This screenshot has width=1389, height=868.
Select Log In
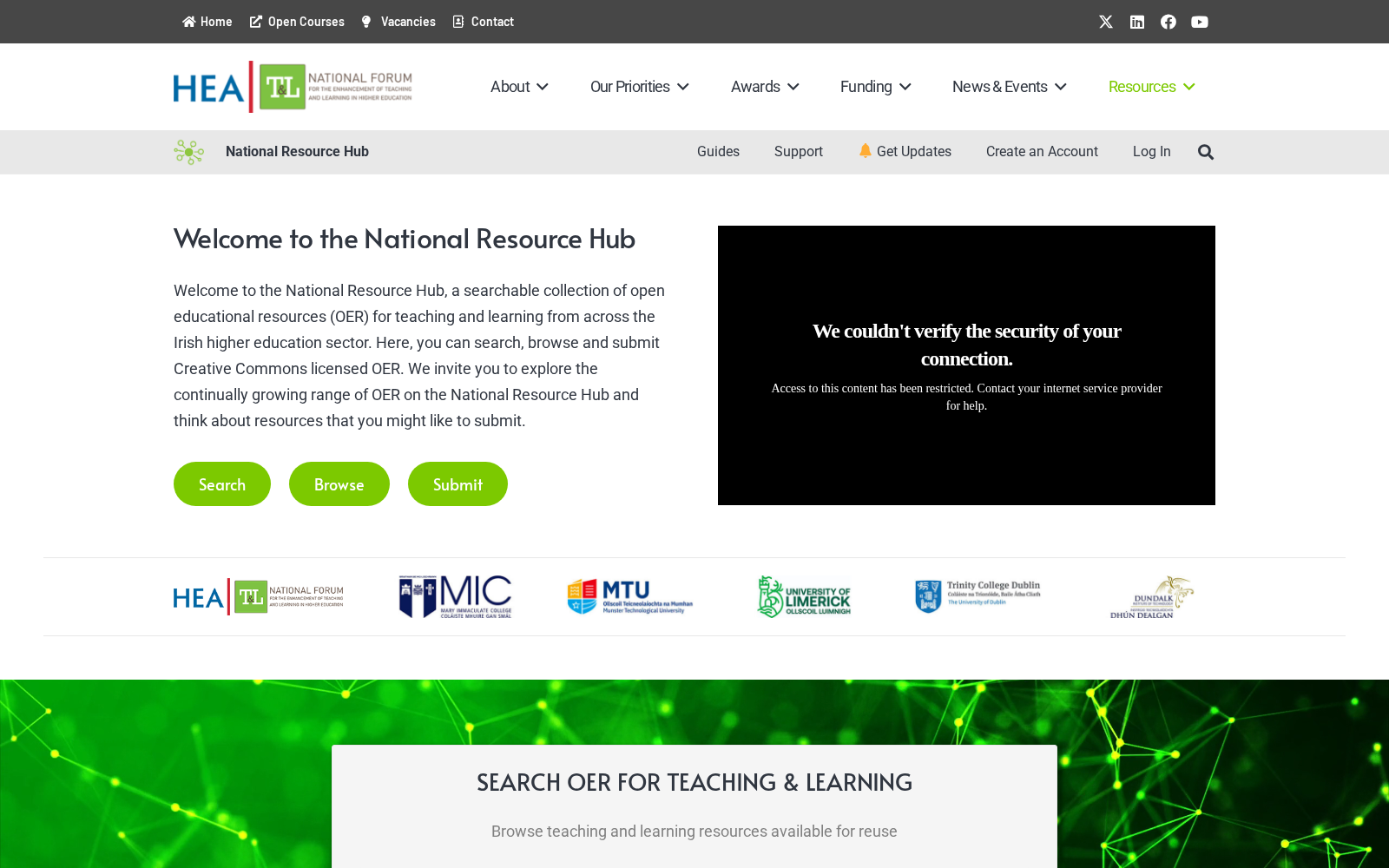1152,152
